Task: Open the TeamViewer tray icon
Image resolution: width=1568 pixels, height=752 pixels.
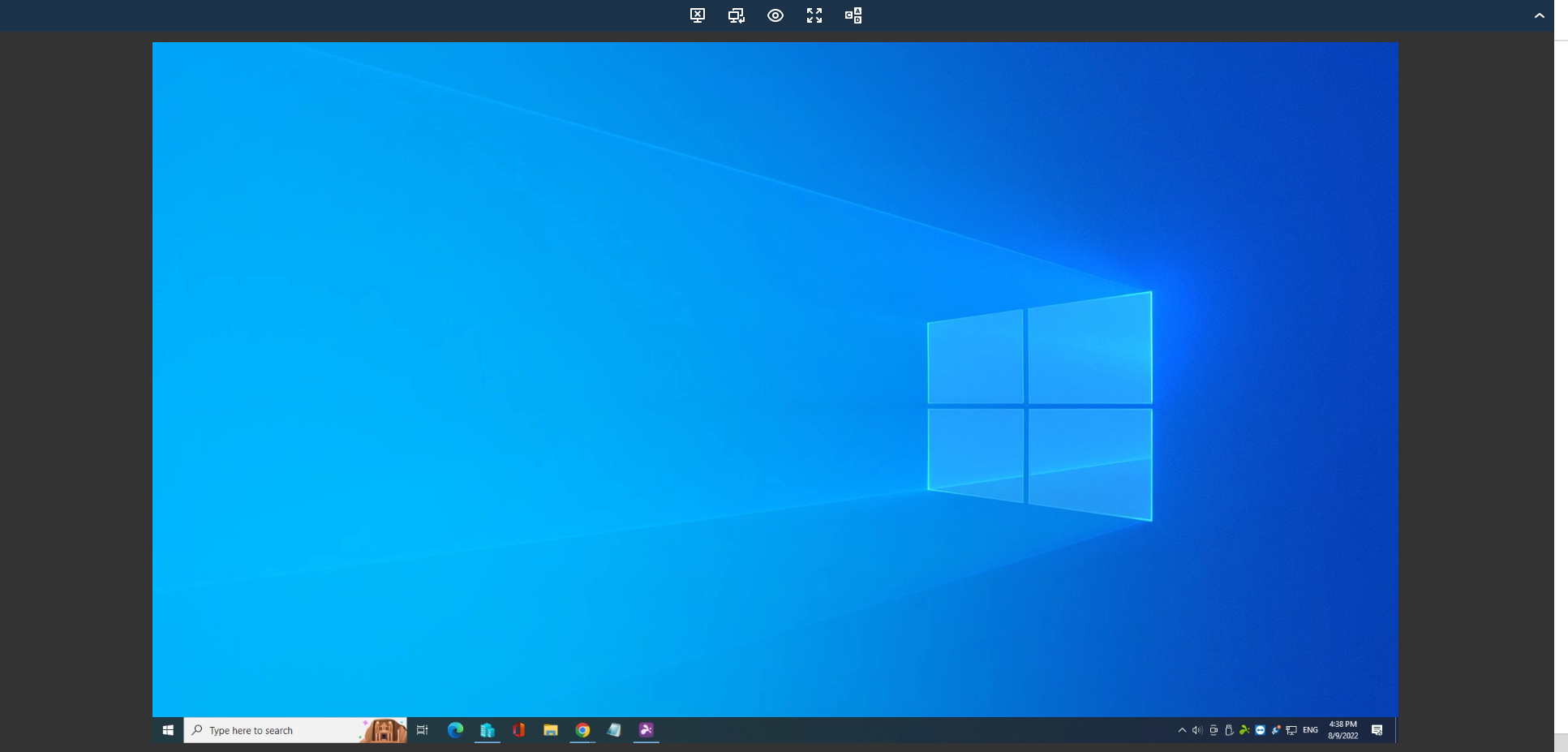Action: click(1260, 730)
